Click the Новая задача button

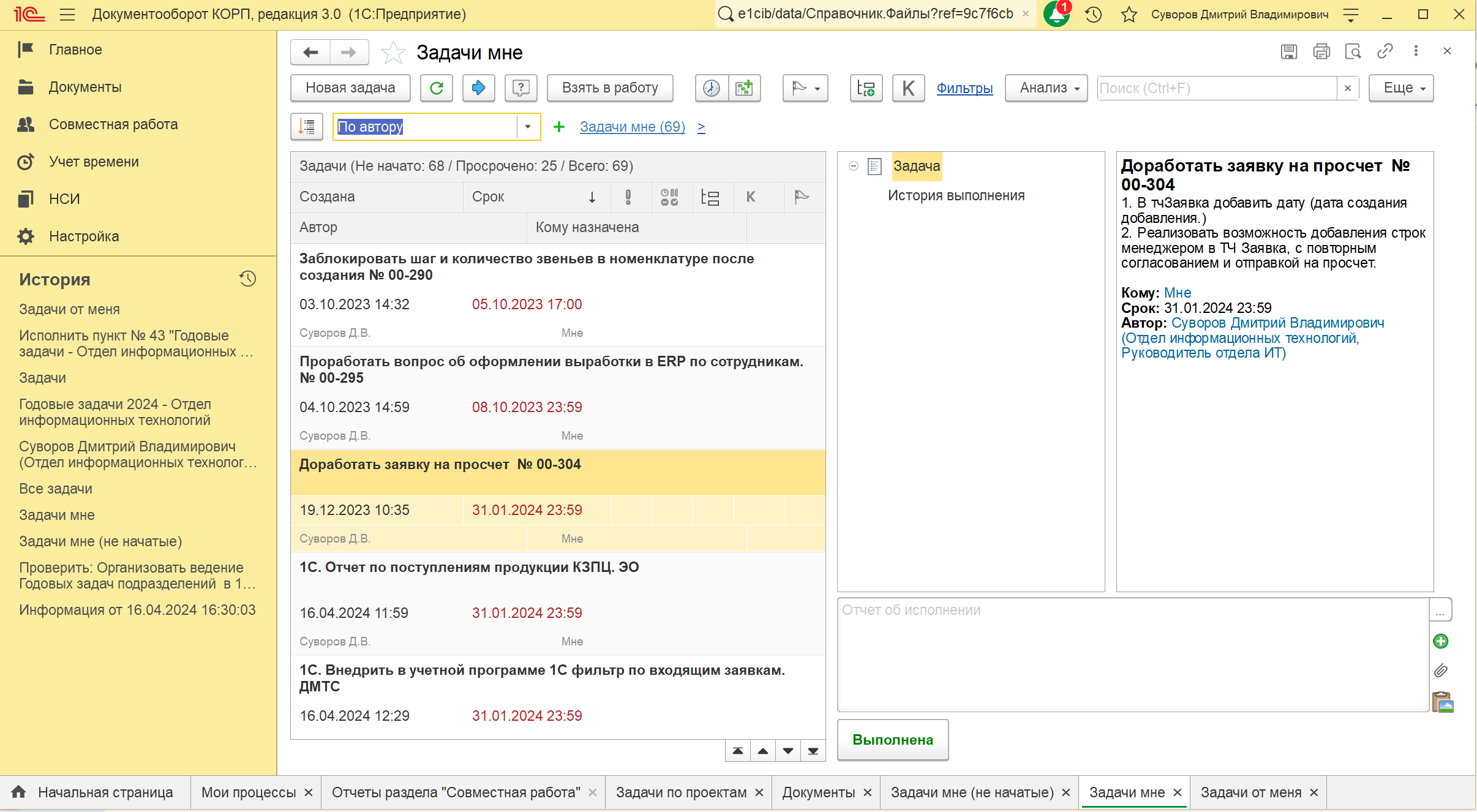pos(350,88)
